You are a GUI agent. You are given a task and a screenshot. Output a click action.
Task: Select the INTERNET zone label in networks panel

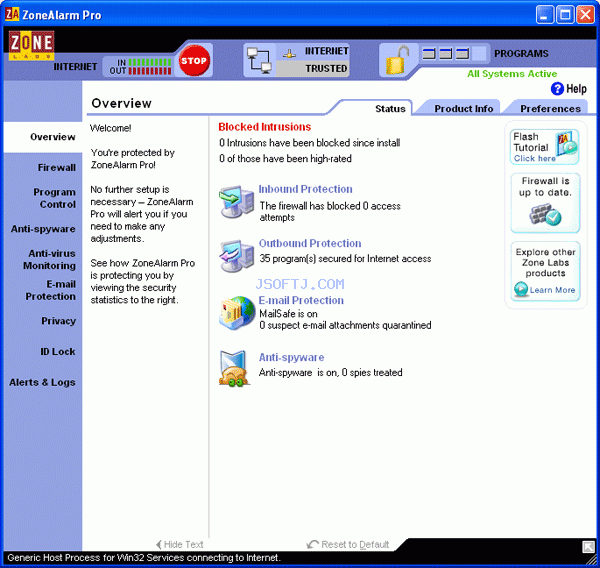pyautogui.click(x=326, y=51)
